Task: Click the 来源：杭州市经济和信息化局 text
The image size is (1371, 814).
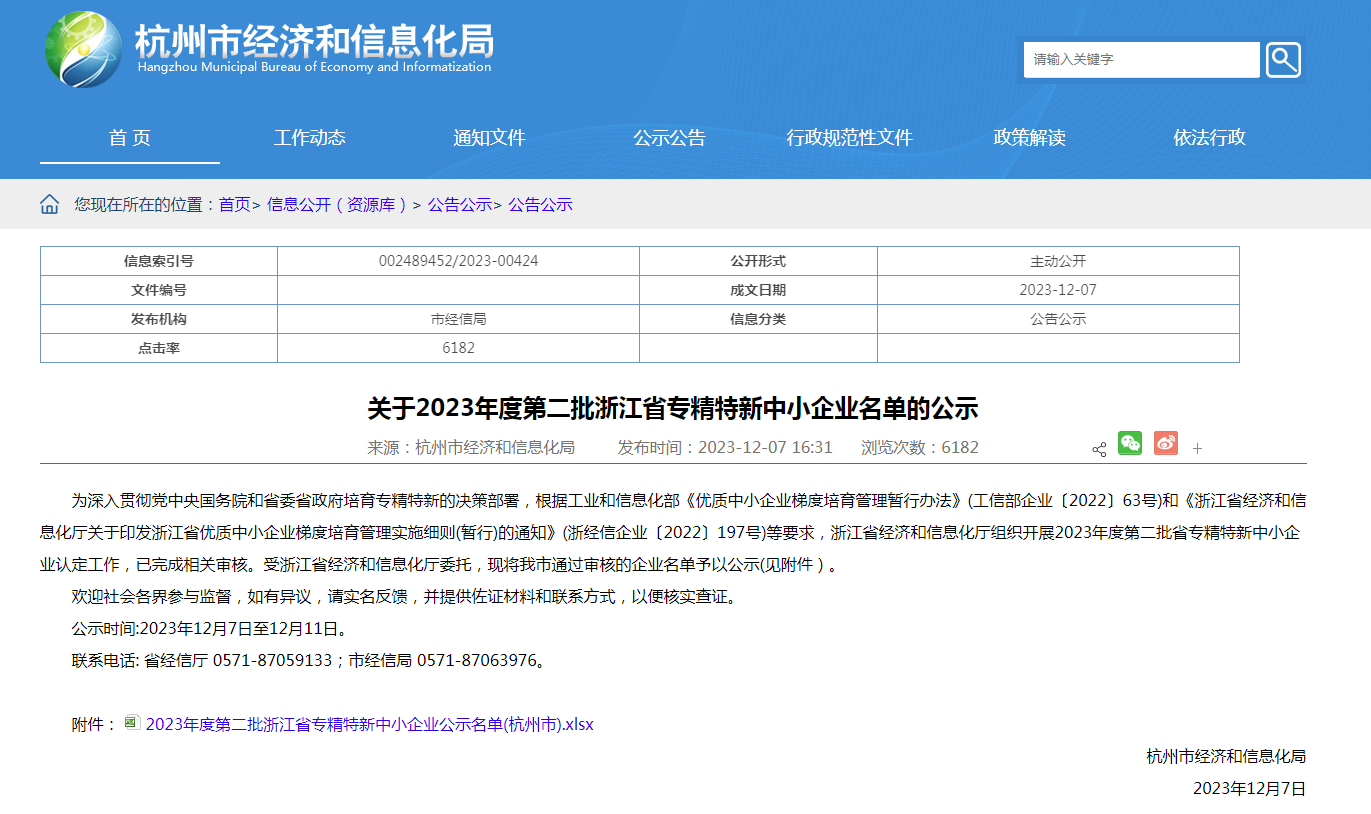Action: (x=471, y=447)
